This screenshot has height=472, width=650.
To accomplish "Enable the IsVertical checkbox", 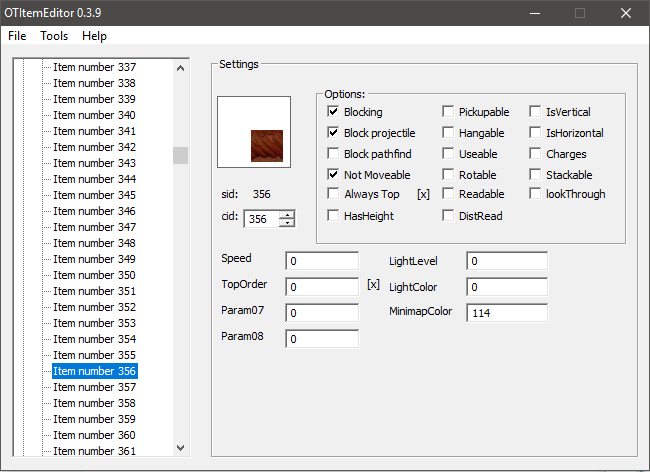I will tap(535, 111).
